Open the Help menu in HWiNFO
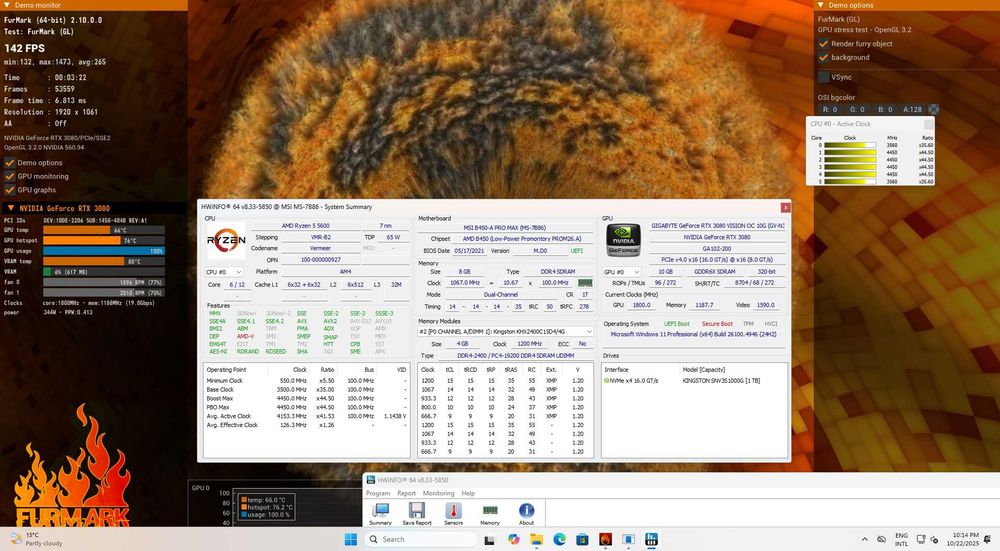The width and height of the screenshot is (1000, 551). coord(468,493)
